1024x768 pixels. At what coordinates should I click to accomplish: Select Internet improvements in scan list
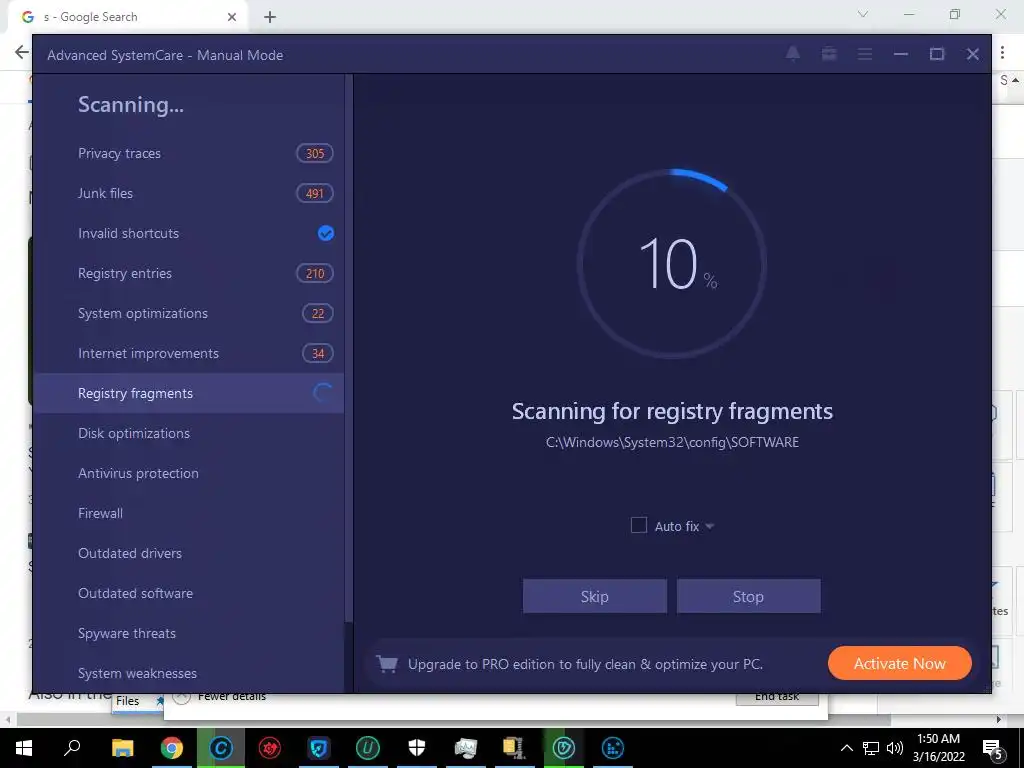click(188, 353)
